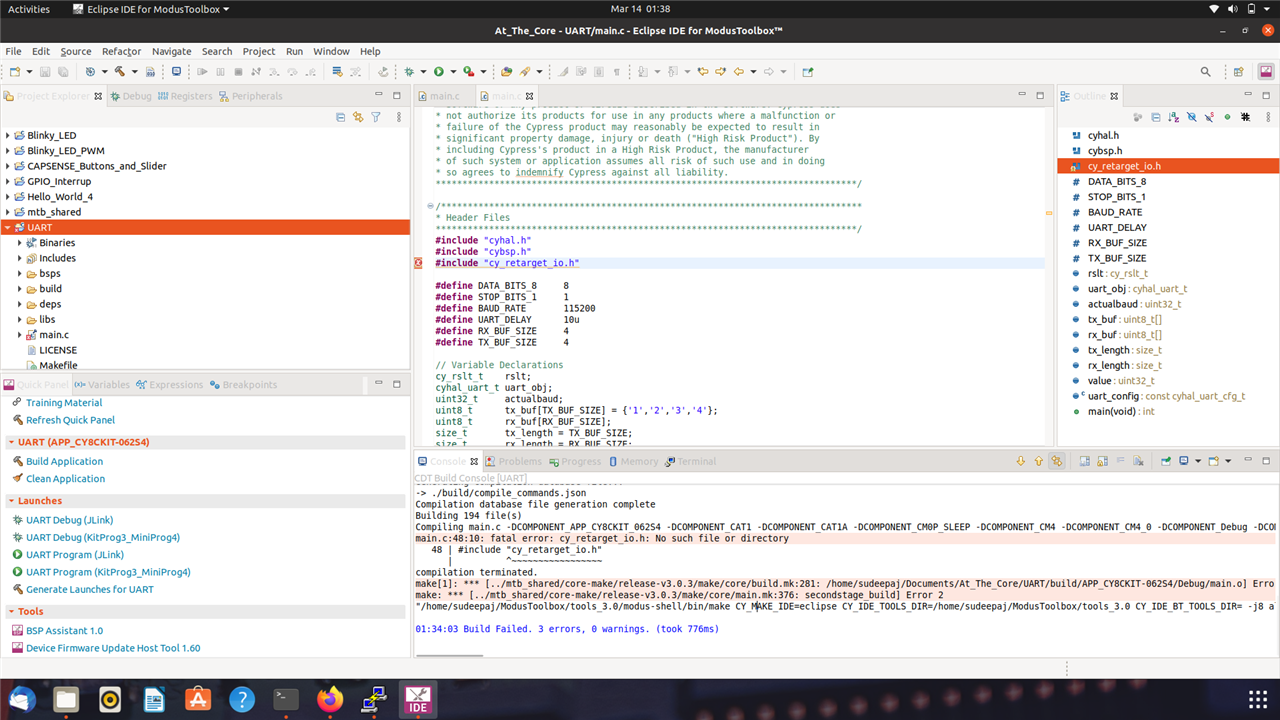1280x720 pixels.
Task: Click the bug Debug icon in toolbar
Action: click(x=408, y=72)
